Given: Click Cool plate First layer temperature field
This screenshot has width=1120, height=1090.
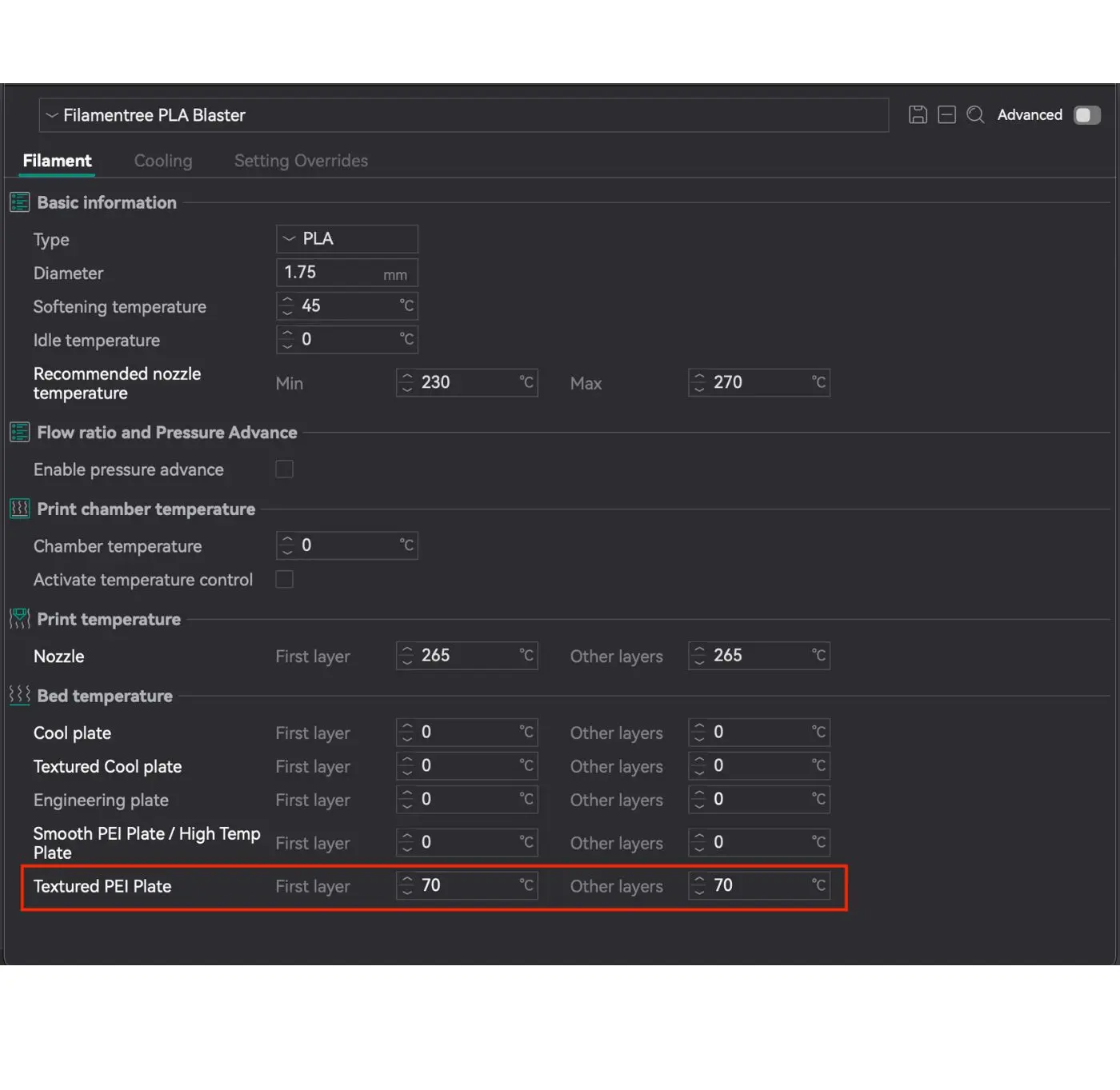Looking at the screenshot, I should (x=467, y=733).
